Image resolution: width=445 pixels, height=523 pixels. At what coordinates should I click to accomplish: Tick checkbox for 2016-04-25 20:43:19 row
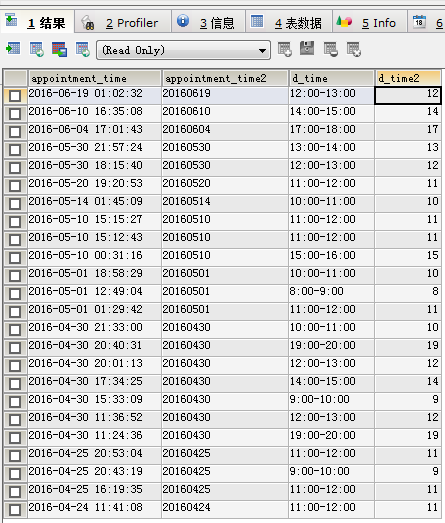click(x=15, y=474)
